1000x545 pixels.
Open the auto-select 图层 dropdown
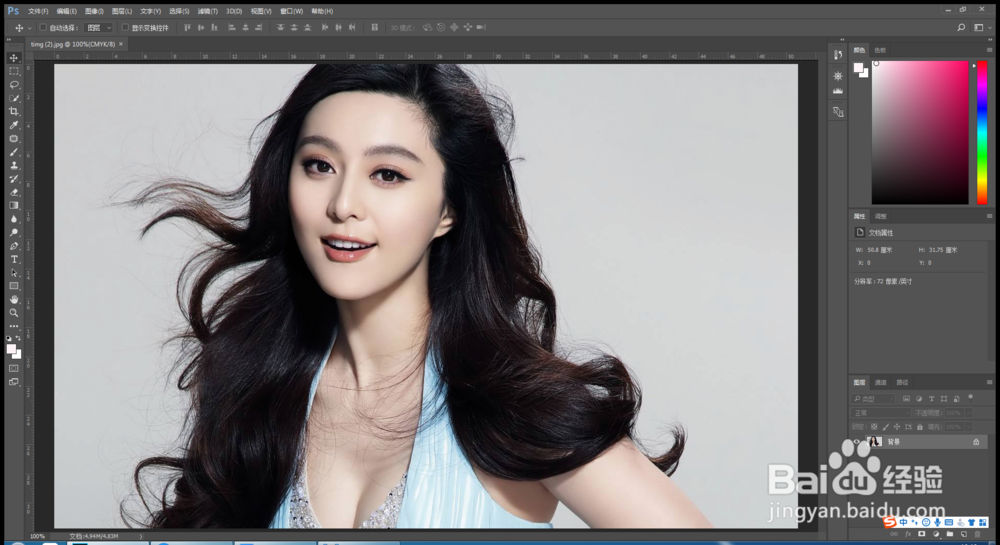click(x=99, y=27)
